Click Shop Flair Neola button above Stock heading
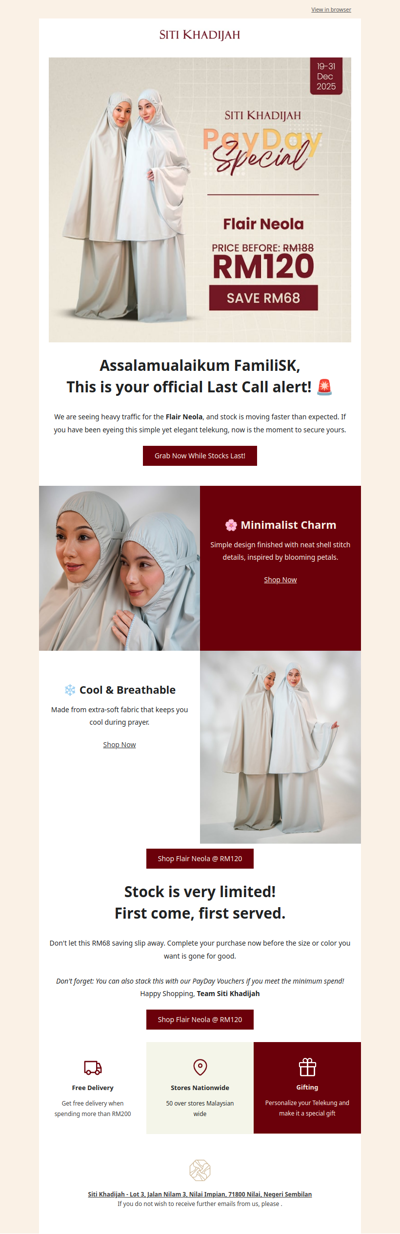This screenshot has height=1234, width=400. click(200, 859)
